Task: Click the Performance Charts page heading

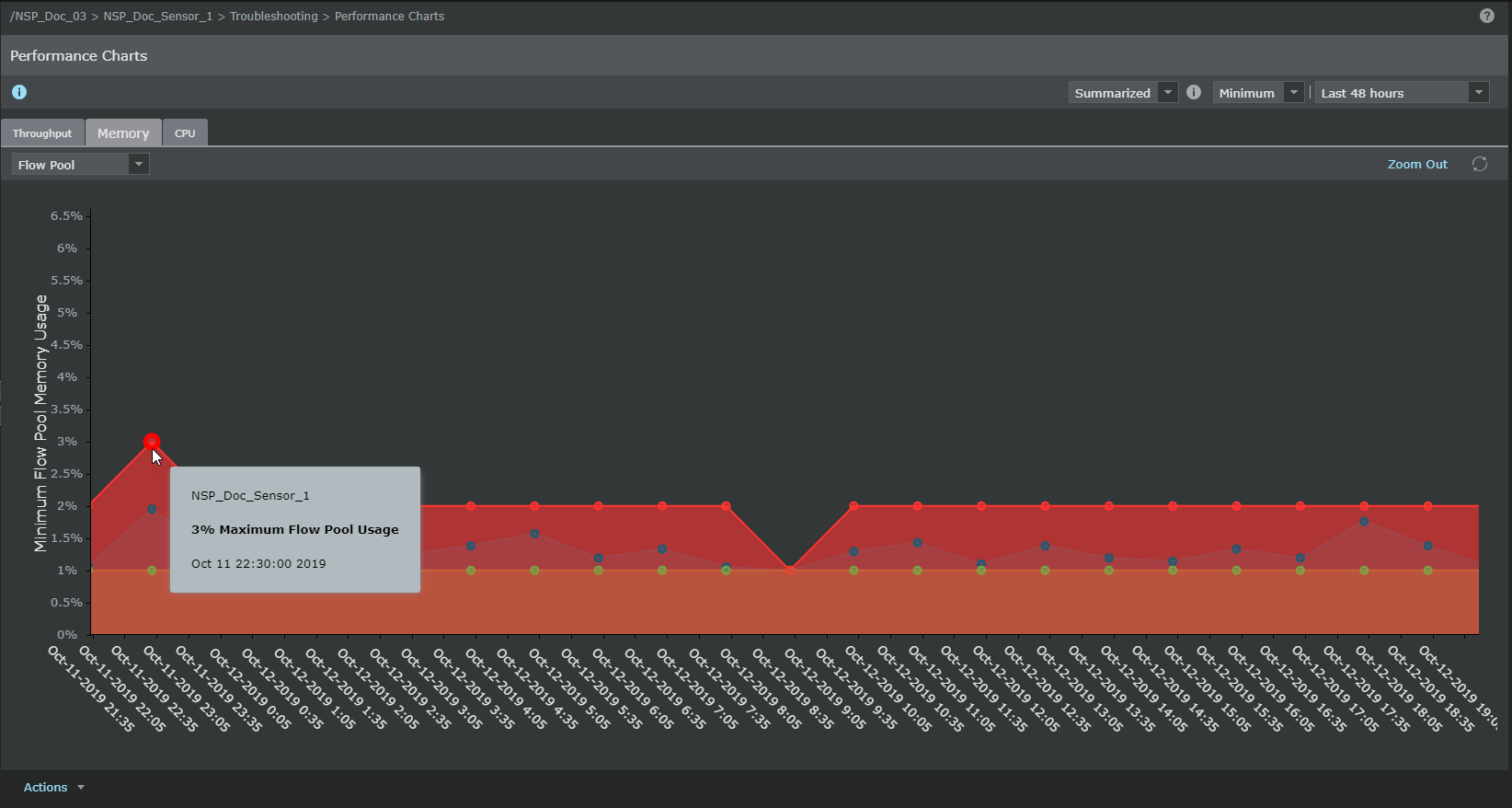Action: tap(78, 56)
